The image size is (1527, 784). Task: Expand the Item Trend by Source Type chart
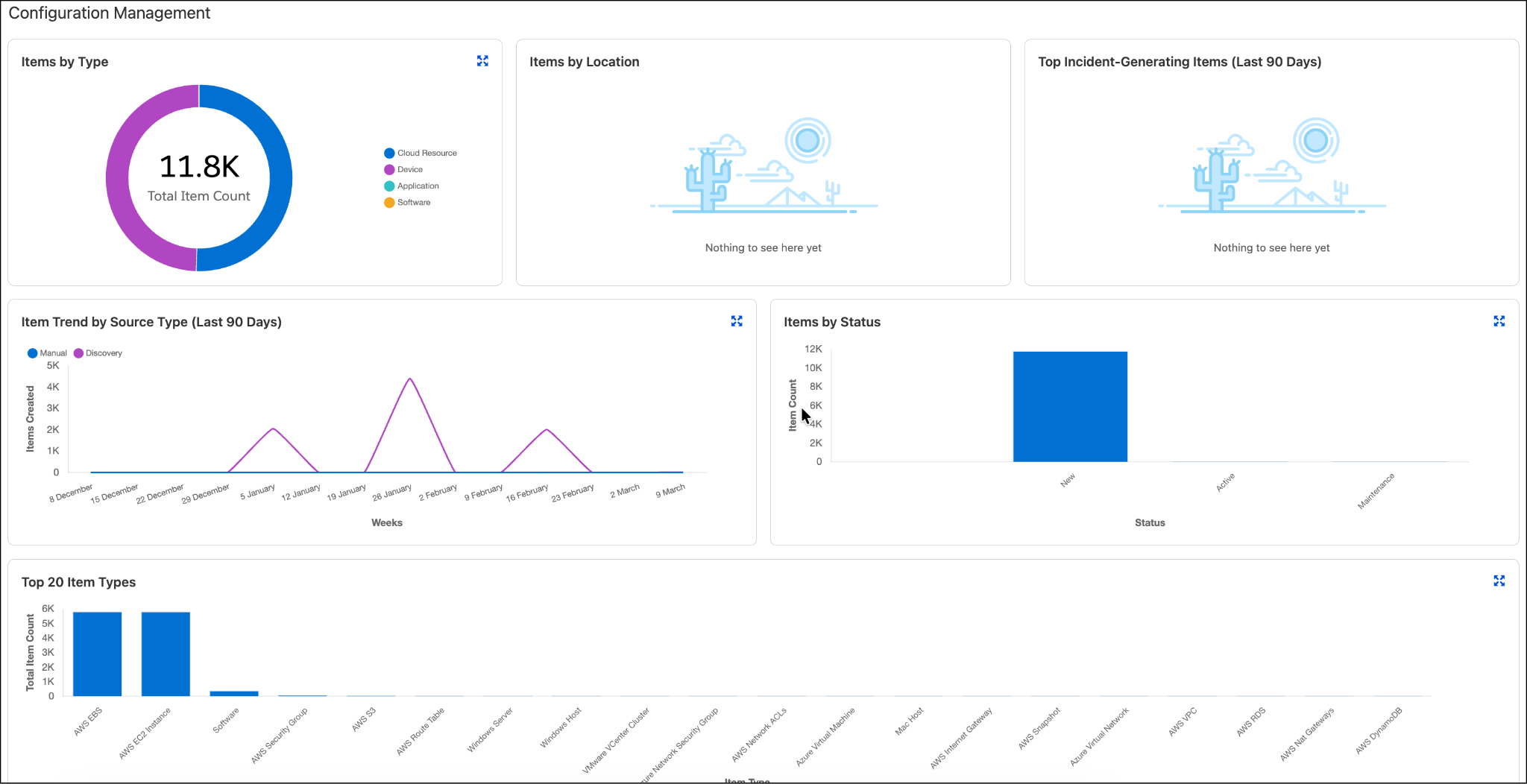(737, 321)
